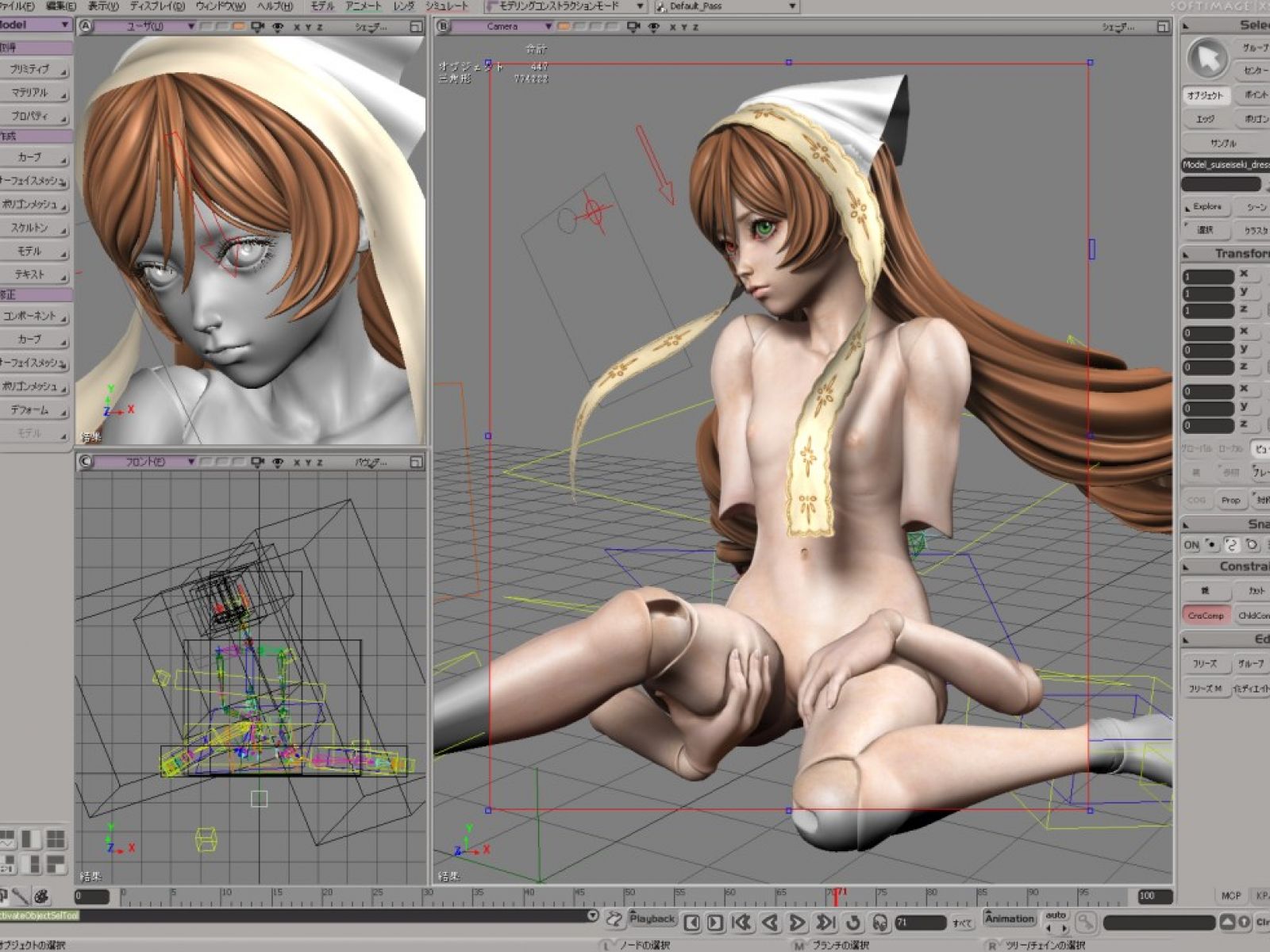
Task: Click viewport letter B icon
Action: coord(444,26)
